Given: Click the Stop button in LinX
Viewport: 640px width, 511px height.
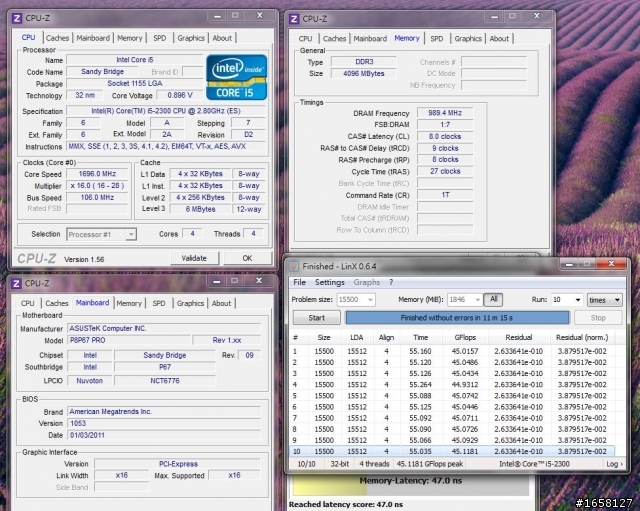Looking at the screenshot, I should [x=598, y=318].
